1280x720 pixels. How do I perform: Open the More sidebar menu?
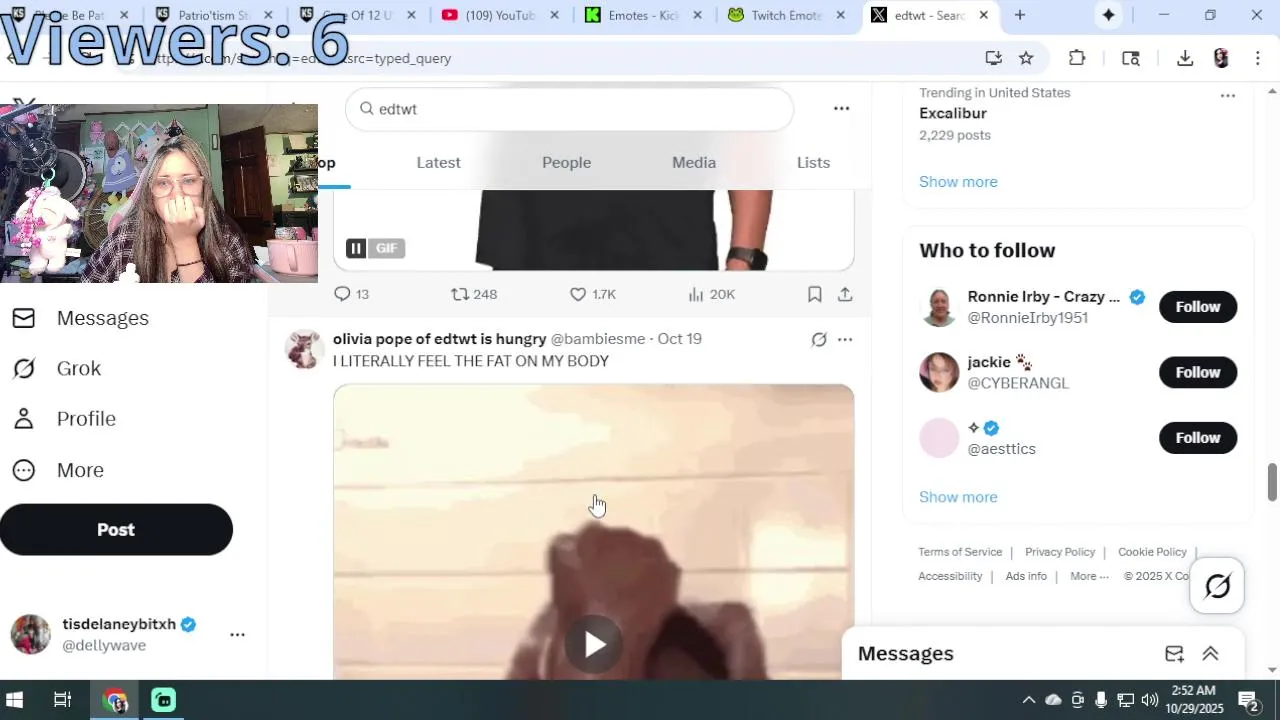[58, 470]
